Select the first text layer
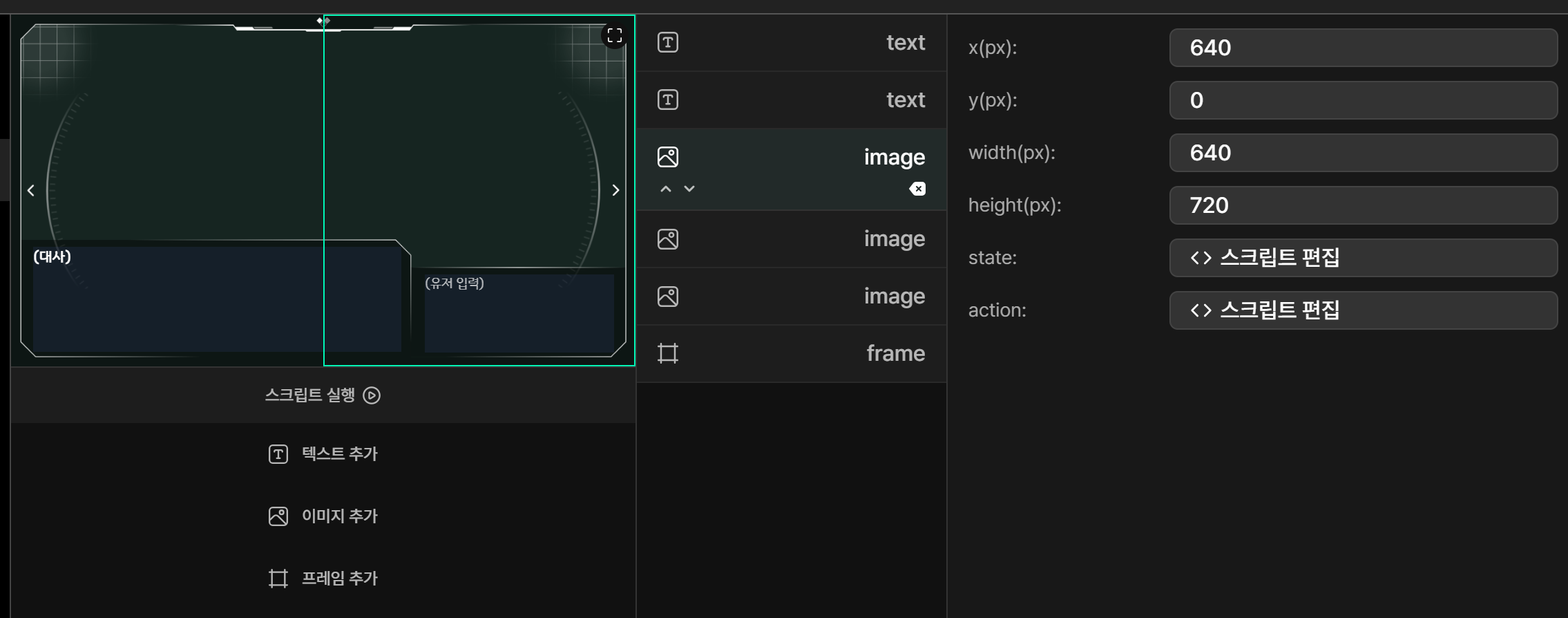The image size is (1568, 618). pos(791,43)
